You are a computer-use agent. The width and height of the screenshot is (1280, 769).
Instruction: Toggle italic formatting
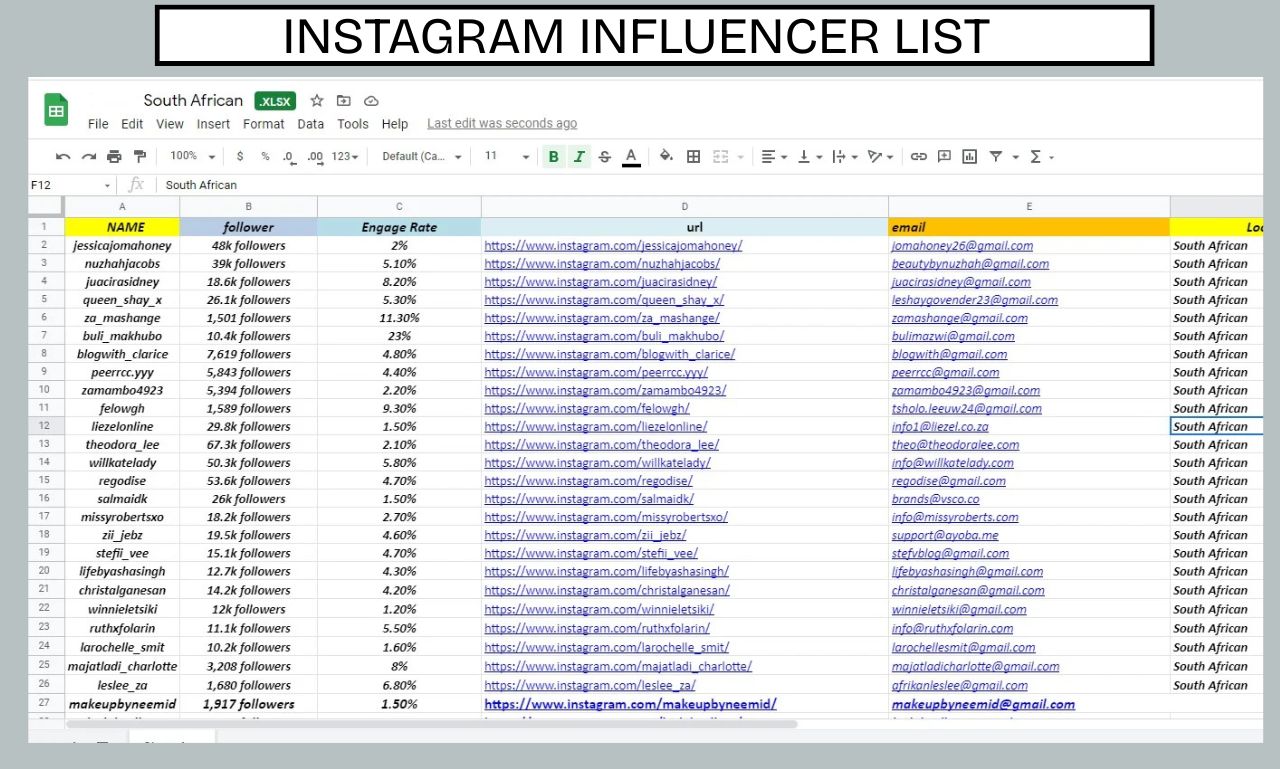(580, 156)
